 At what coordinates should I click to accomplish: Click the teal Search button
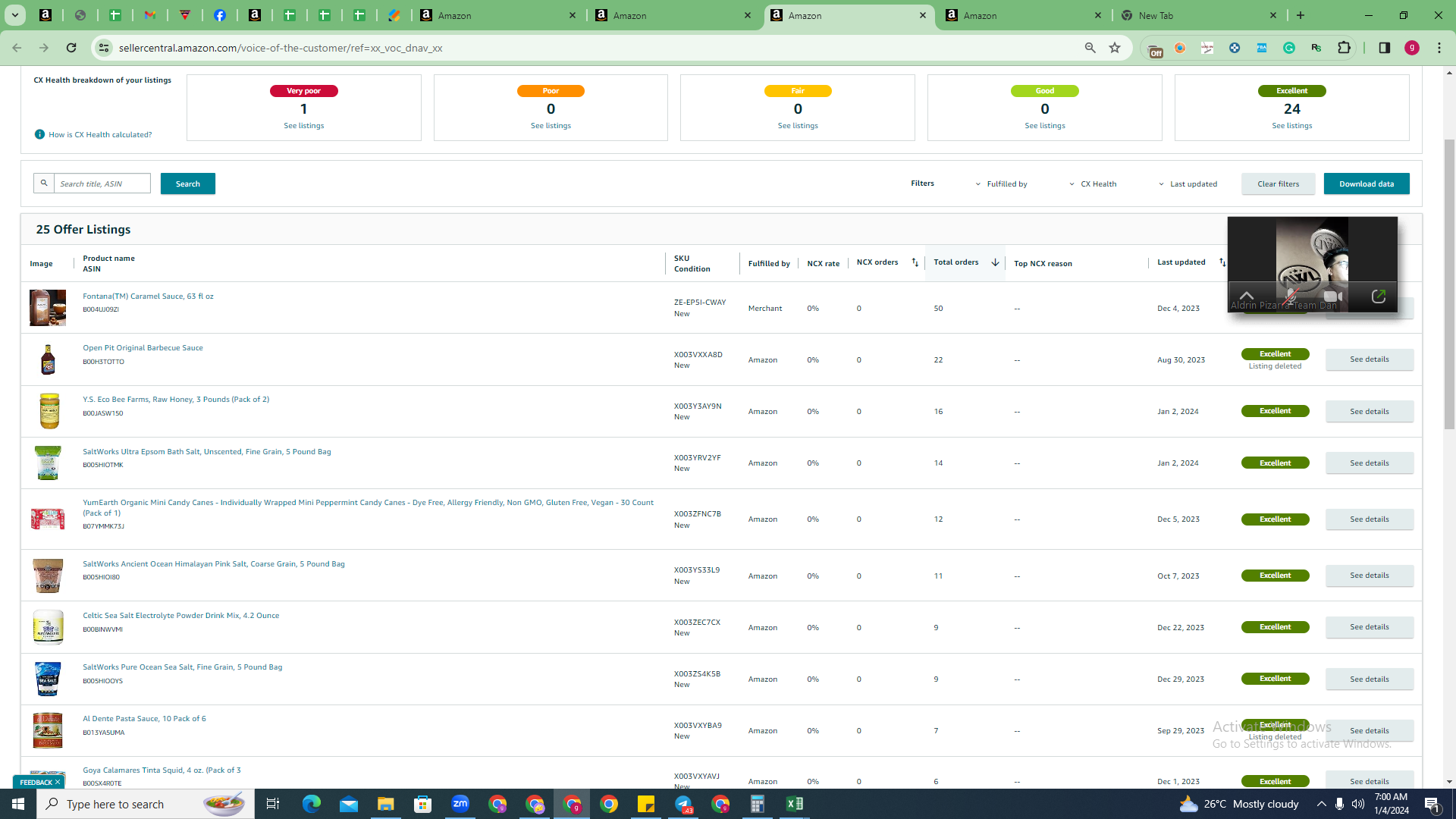188,184
